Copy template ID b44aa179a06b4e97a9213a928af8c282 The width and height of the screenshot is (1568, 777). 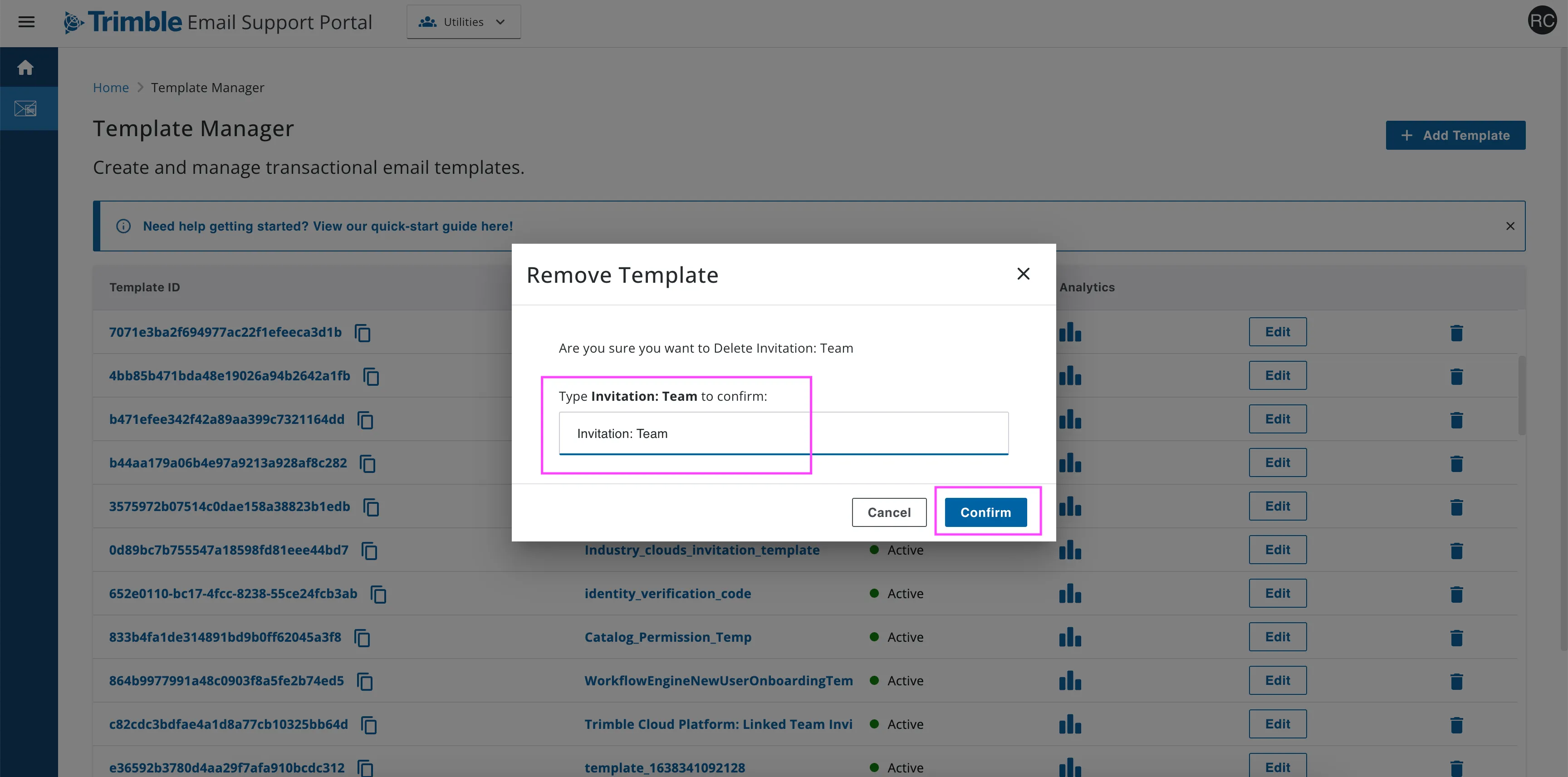[367, 463]
